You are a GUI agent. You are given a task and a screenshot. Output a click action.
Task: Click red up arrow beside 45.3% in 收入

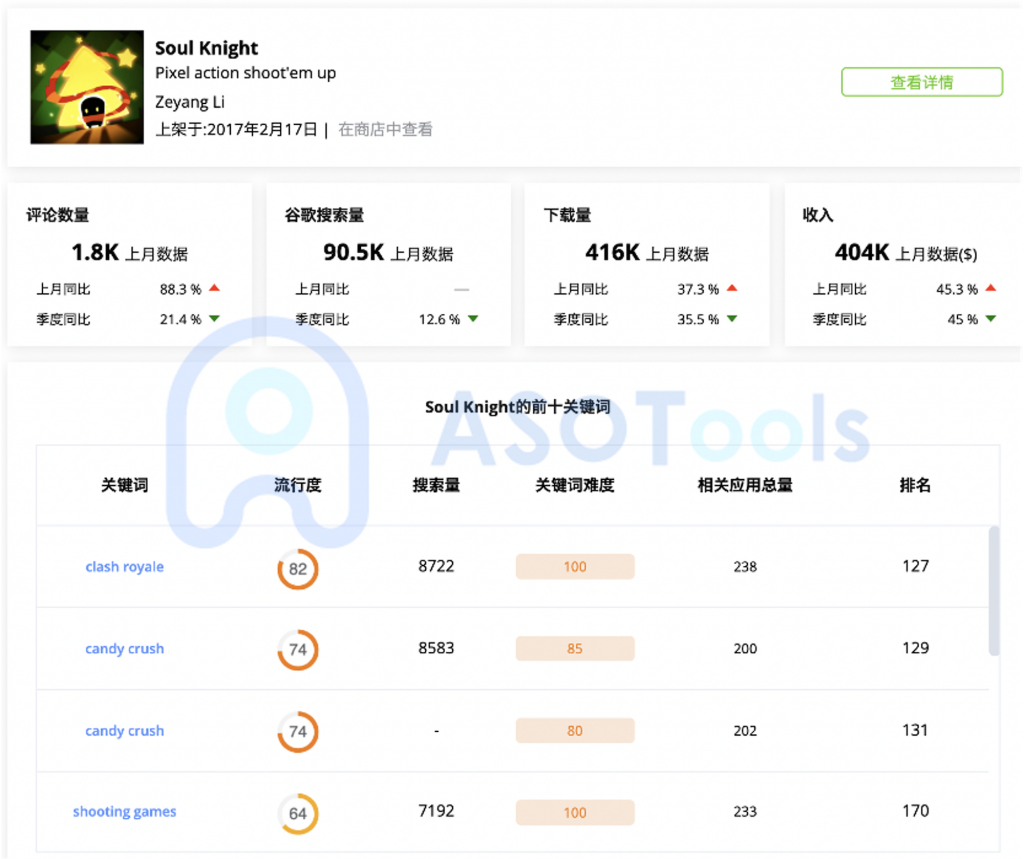point(990,289)
